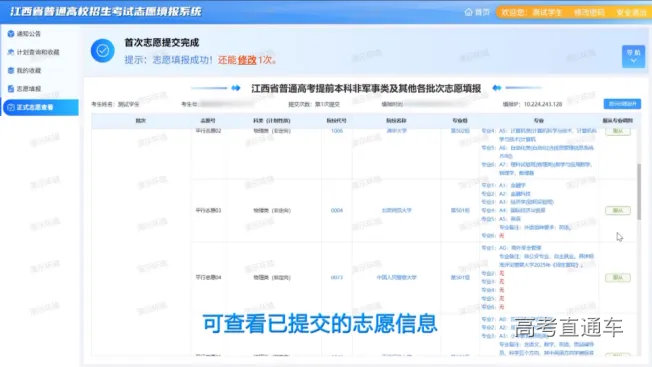
Task: Click the 计划查询和收藏 sidebar icon
Action: 11,52
